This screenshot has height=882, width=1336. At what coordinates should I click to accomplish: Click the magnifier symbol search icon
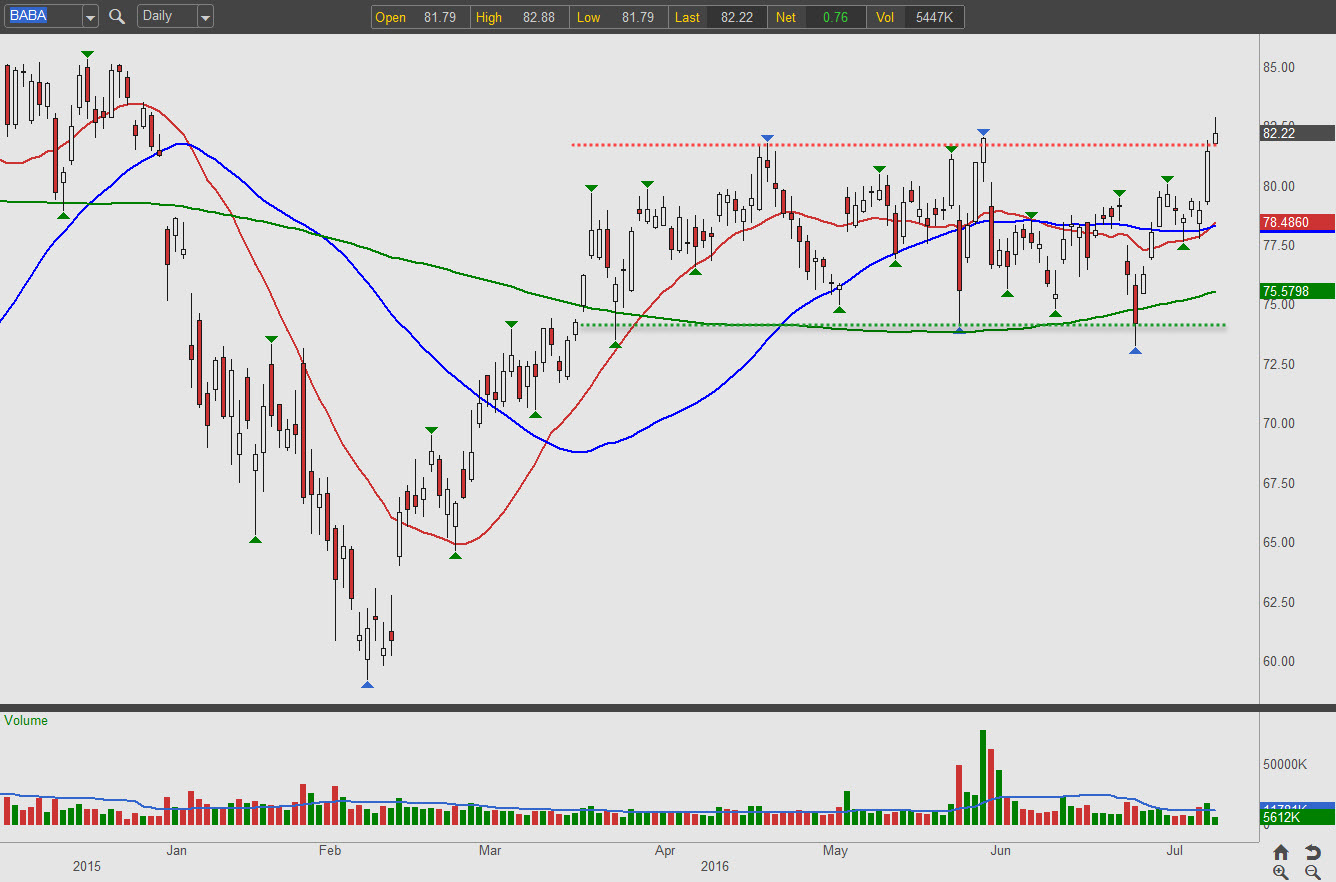117,16
